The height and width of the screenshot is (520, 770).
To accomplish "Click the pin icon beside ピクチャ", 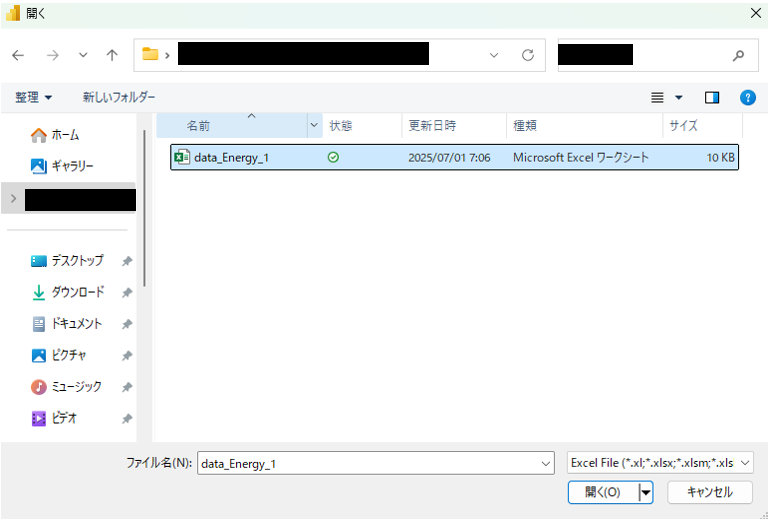I will click(x=127, y=356).
